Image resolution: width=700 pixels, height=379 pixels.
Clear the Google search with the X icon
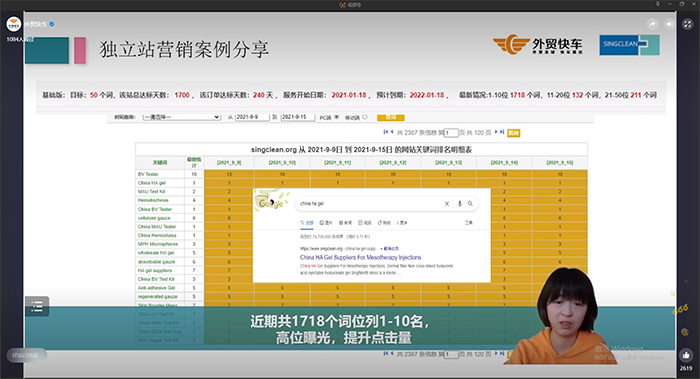[x=446, y=204]
